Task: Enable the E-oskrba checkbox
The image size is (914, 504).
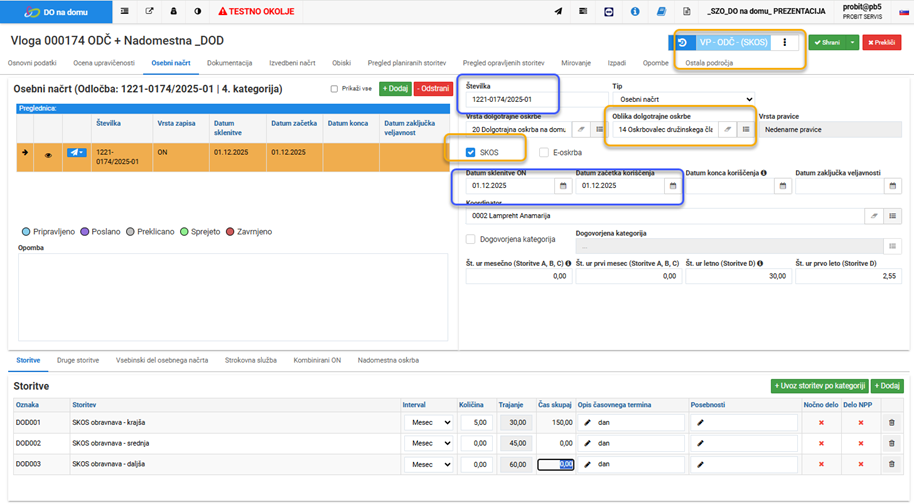Action: pyautogui.click(x=544, y=153)
